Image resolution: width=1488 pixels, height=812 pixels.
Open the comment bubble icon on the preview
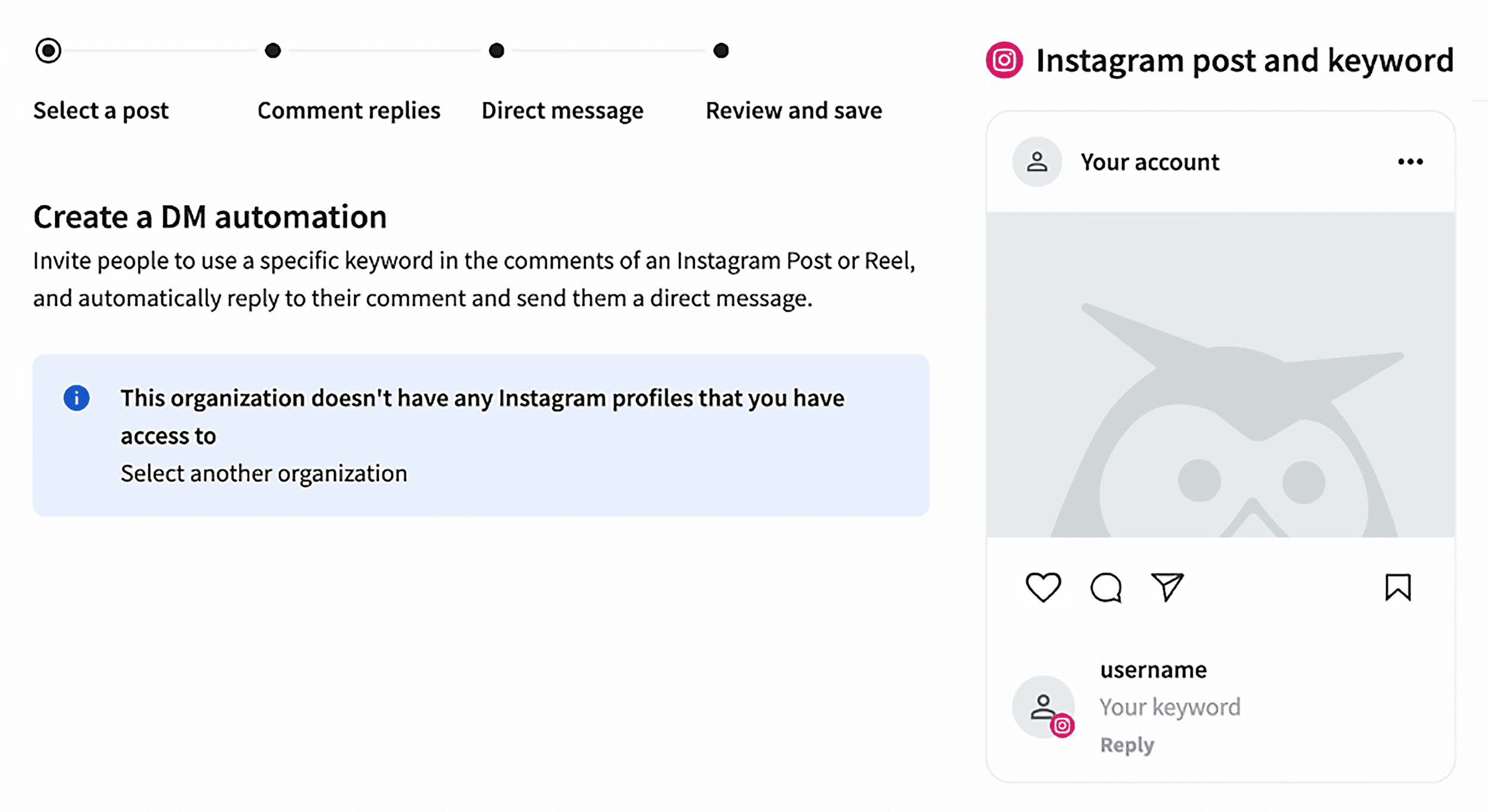[x=1106, y=588]
